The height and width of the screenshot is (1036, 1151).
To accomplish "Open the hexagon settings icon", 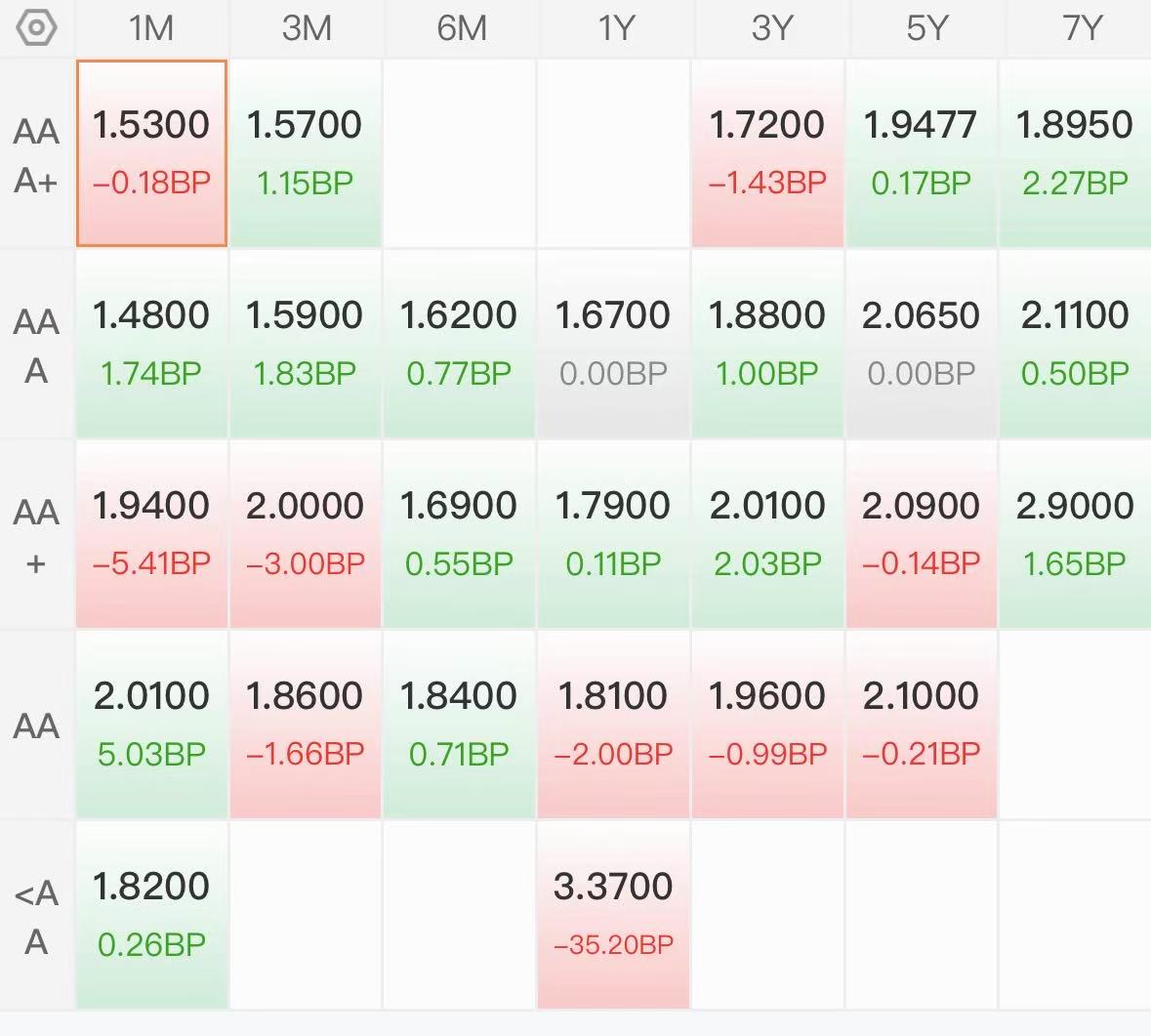I will pyautogui.click(x=36, y=28).
